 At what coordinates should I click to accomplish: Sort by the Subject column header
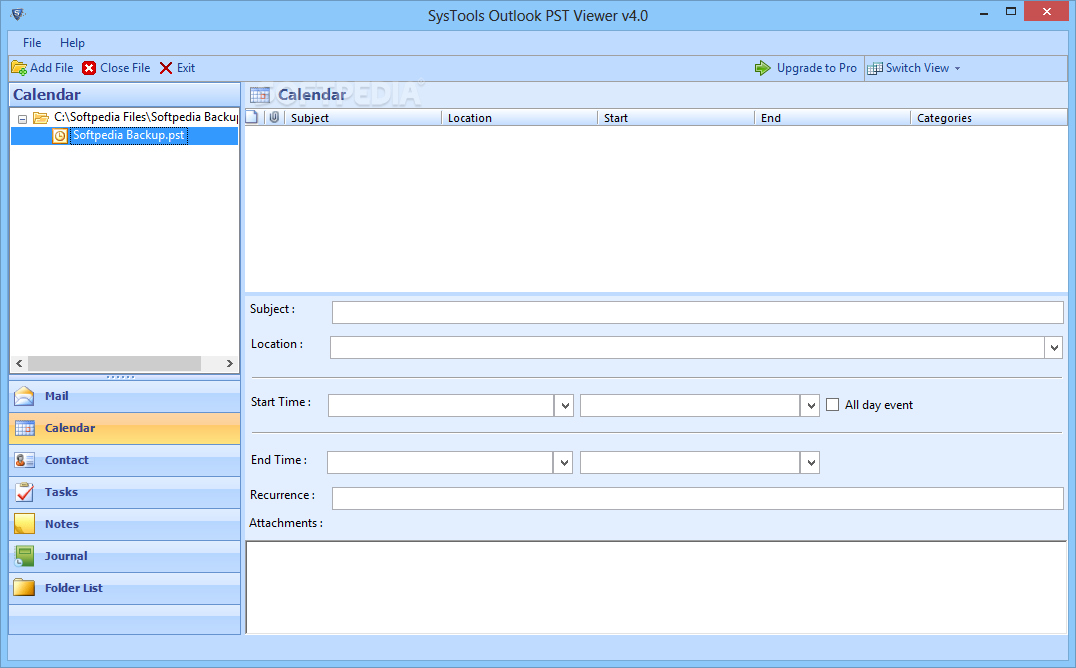pyautogui.click(x=362, y=118)
